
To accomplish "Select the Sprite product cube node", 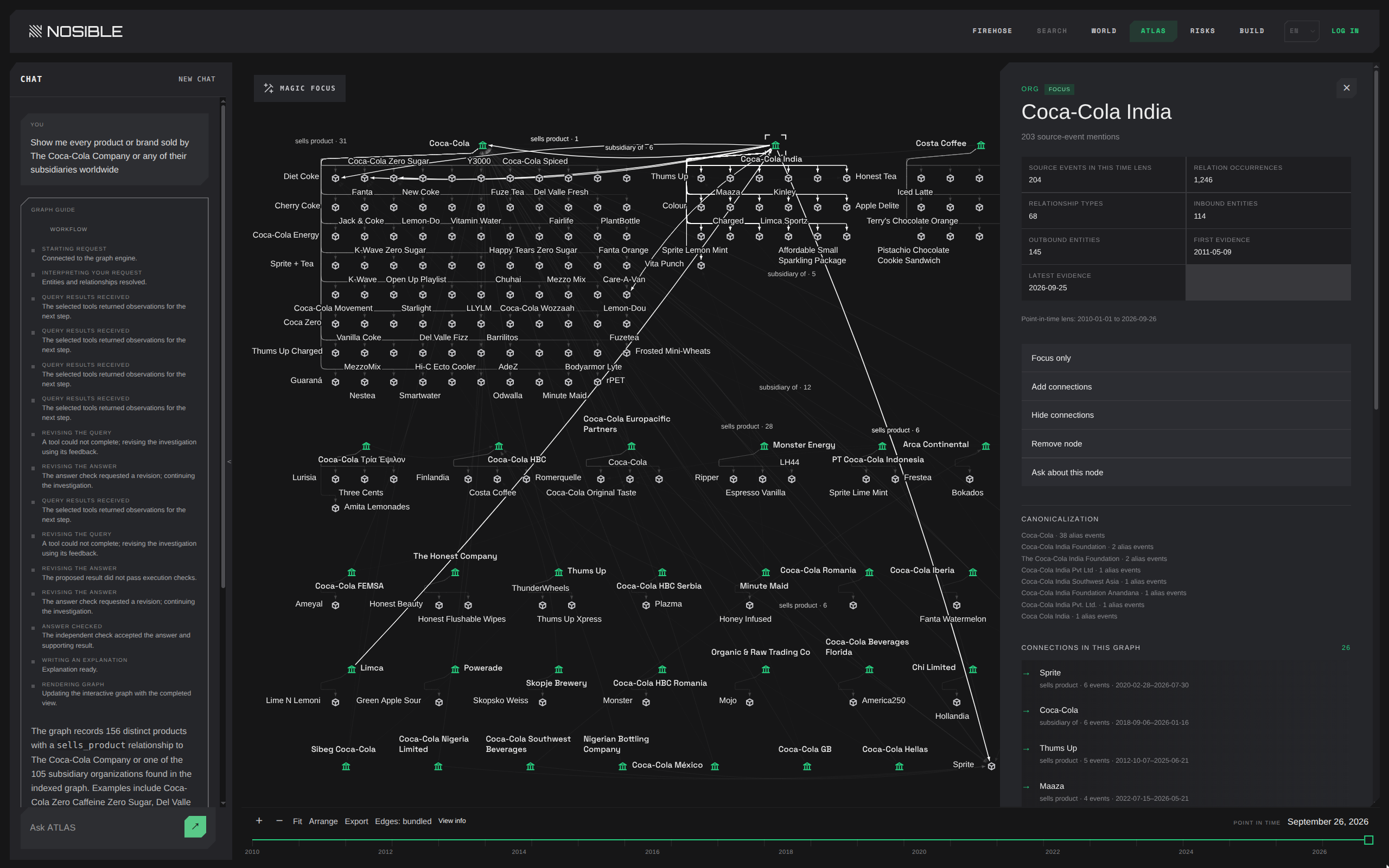I will pos(991,767).
